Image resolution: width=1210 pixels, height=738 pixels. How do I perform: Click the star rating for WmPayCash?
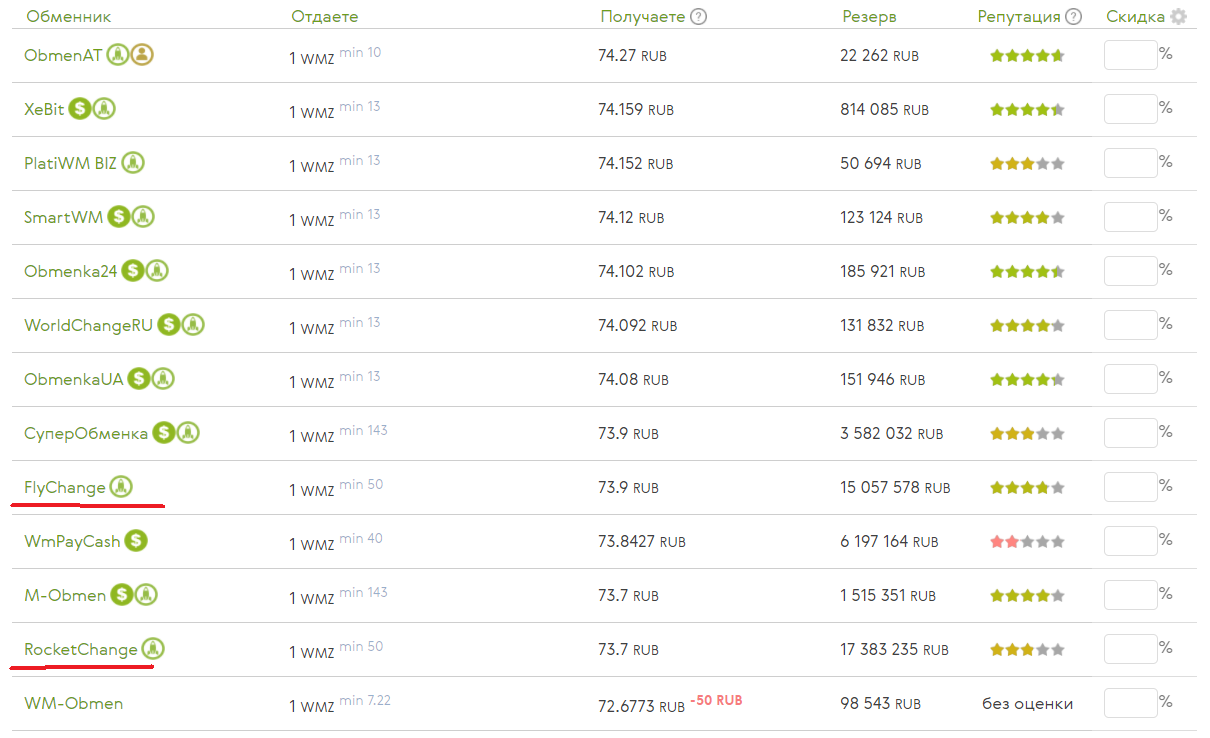click(1027, 542)
